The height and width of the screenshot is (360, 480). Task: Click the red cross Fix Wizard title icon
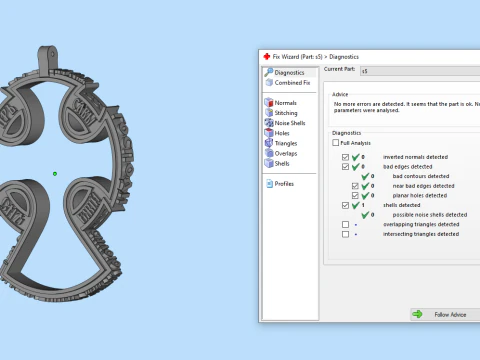pos(267,56)
